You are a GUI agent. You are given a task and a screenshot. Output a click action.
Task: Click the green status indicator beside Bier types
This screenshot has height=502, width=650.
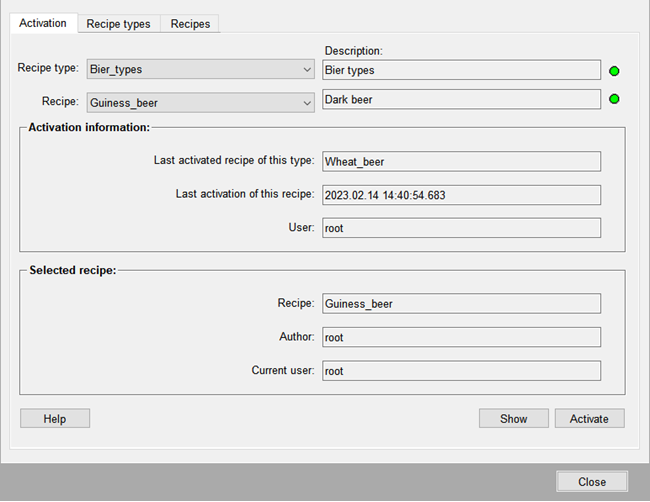click(614, 71)
